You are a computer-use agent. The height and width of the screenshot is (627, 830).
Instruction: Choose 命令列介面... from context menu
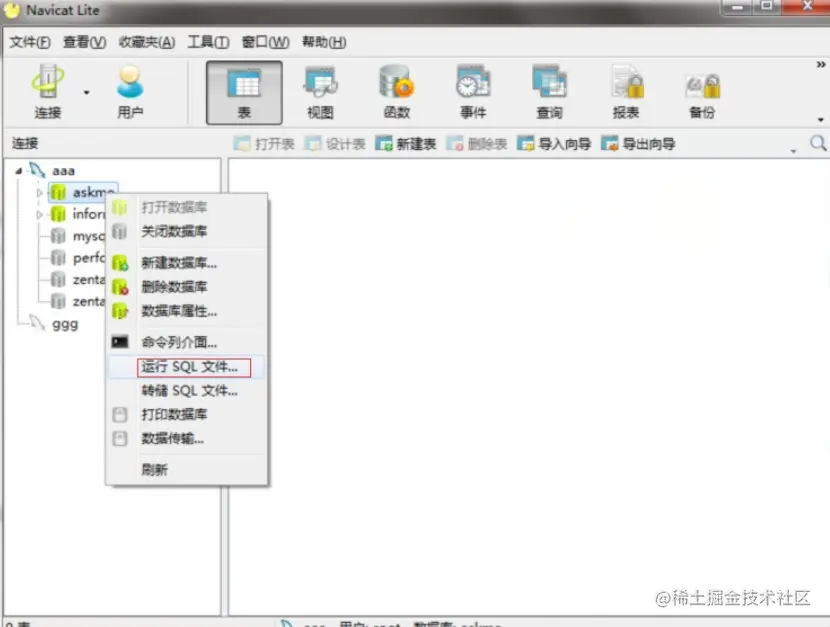pyautogui.click(x=186, y=342)
